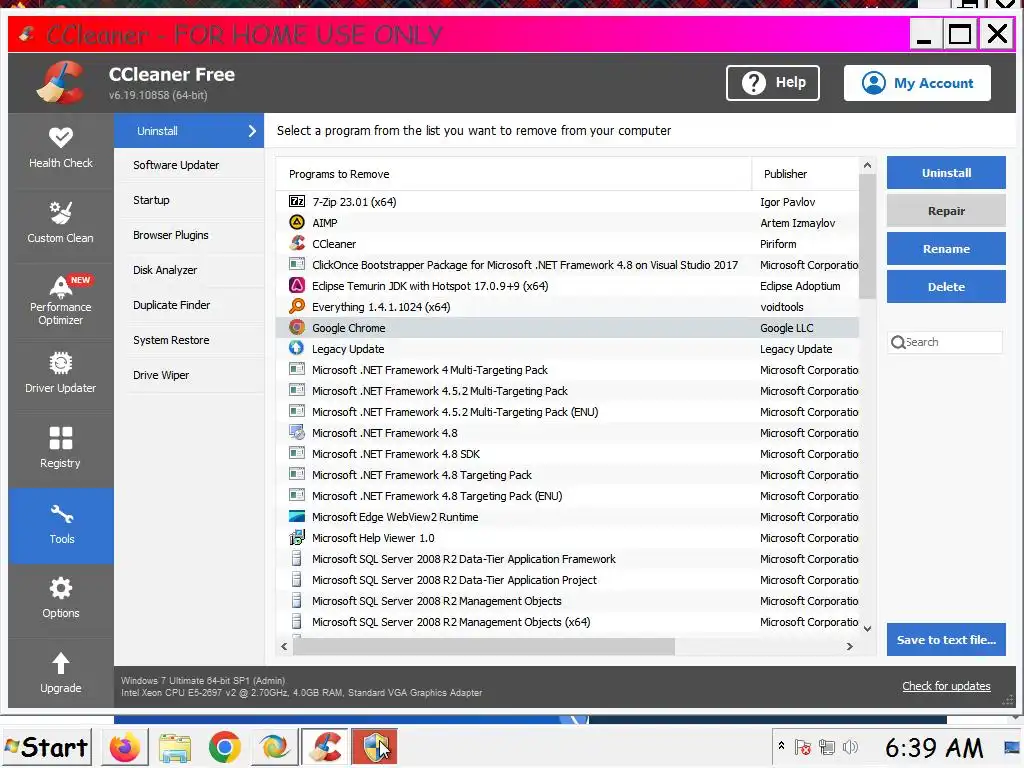
Task: Click the Microsoft .NET Framework 4.8 icon
Action: click(x=297, y=432)
